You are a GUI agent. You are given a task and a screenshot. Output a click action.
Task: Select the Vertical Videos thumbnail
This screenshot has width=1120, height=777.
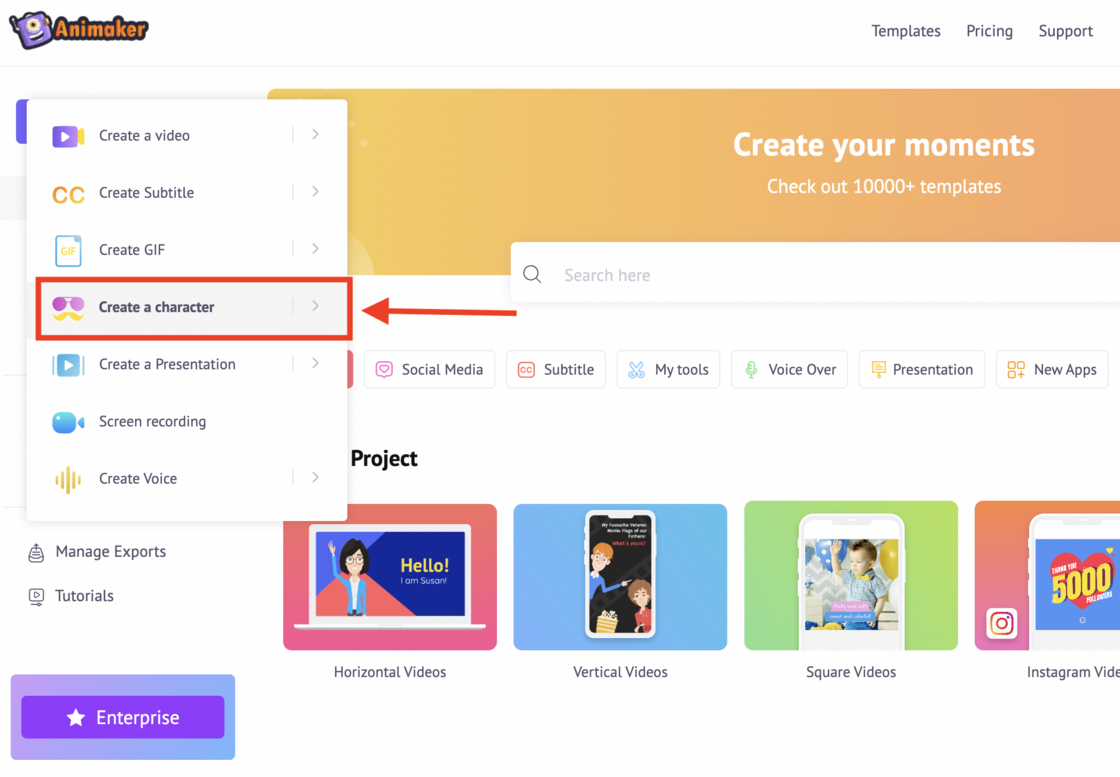[620, 576]
